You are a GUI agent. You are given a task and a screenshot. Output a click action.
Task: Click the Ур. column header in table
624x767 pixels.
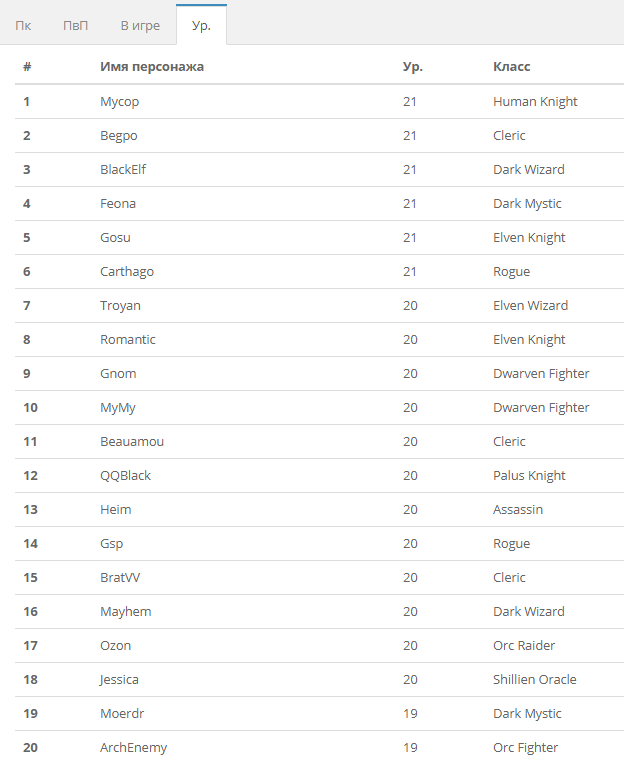pos(412,67)
